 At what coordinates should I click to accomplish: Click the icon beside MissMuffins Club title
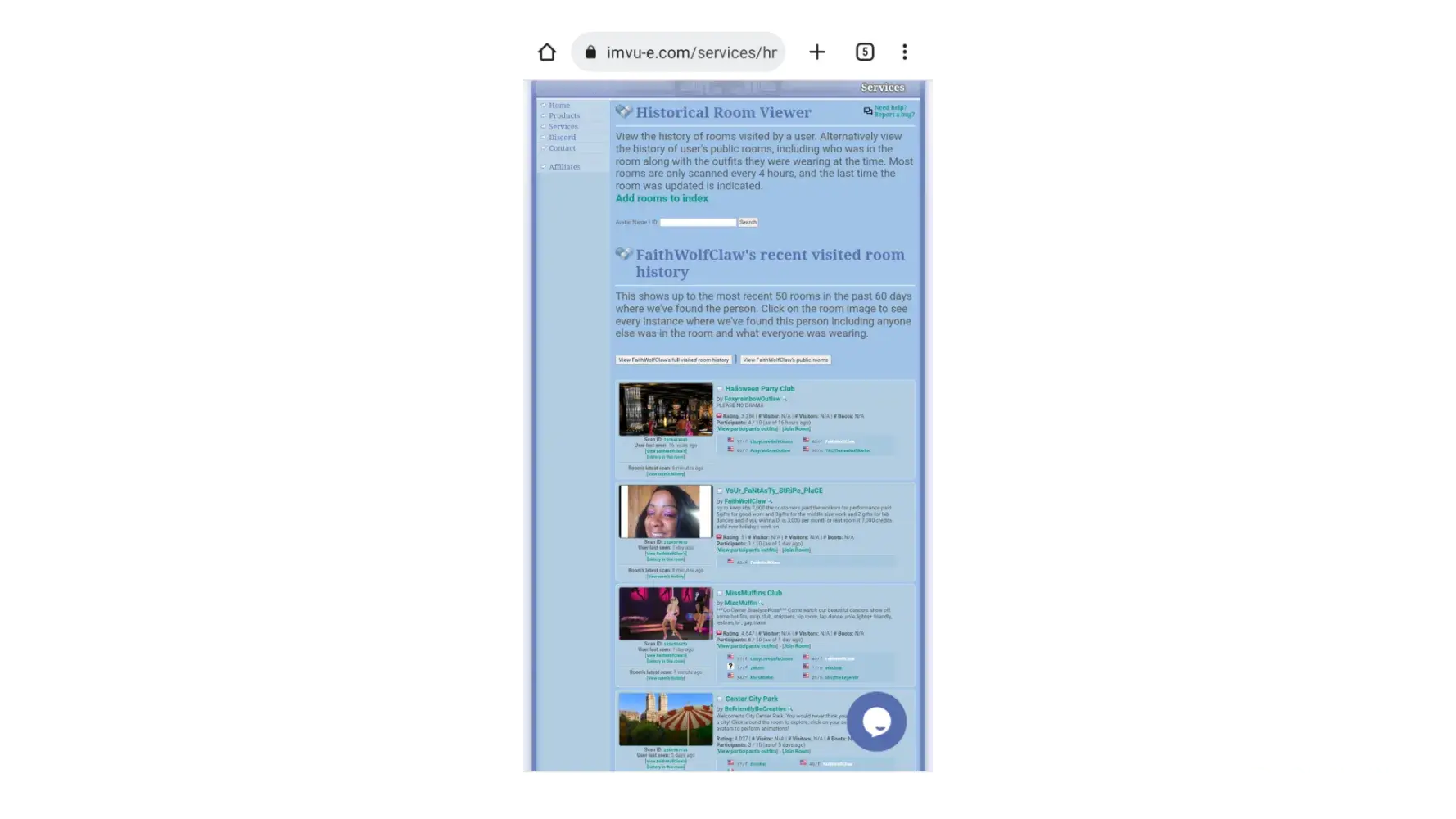coord(720,593)
